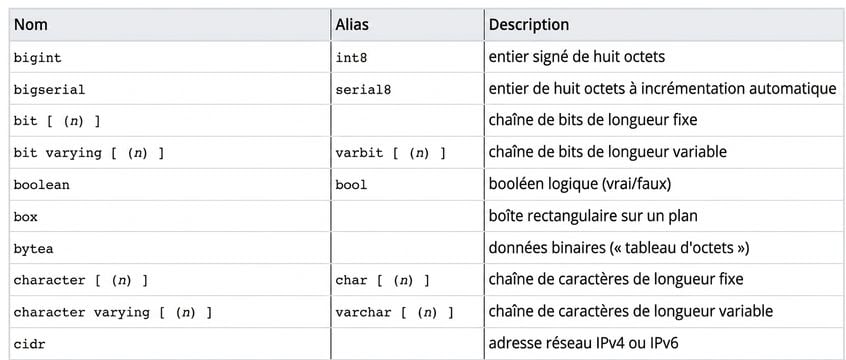Viewport: 846px width, 360px height.
Task: Select the bigint type name cell
Action: (x=169, y=57)
